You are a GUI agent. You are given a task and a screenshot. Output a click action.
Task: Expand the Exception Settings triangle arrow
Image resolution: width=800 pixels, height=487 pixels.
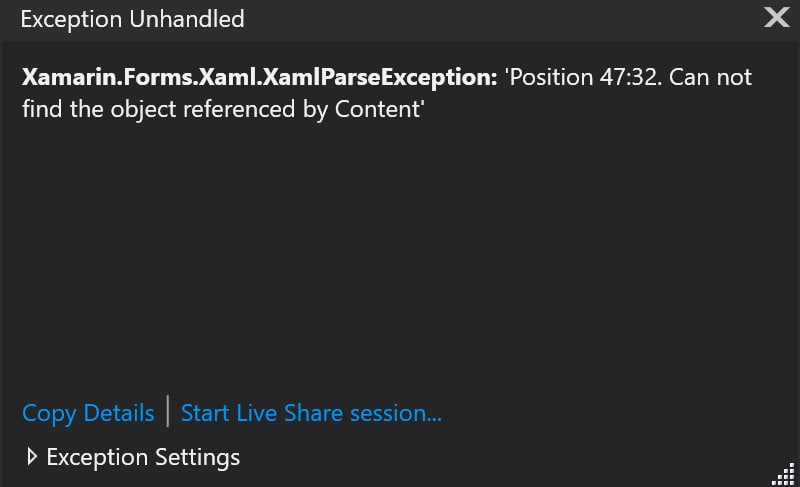coord(32,456)
